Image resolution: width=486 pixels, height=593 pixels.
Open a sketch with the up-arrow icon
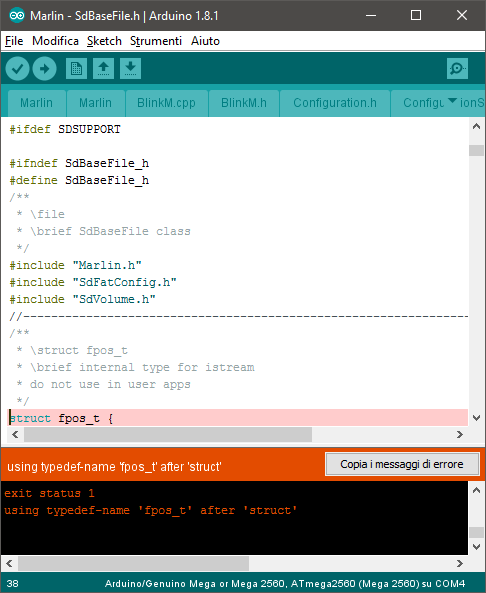pyautogui.click(x=104, y=68)
